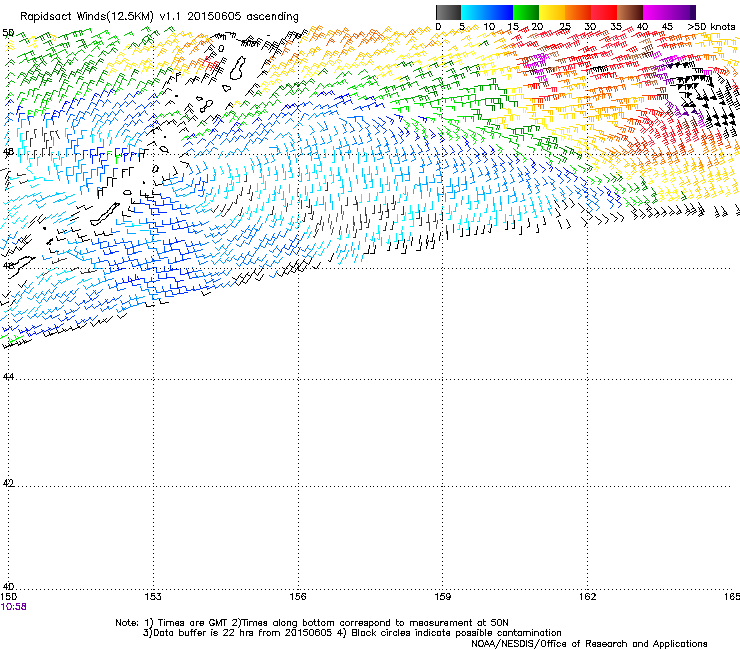Click the '30' legend tick label

coord(590,27)
